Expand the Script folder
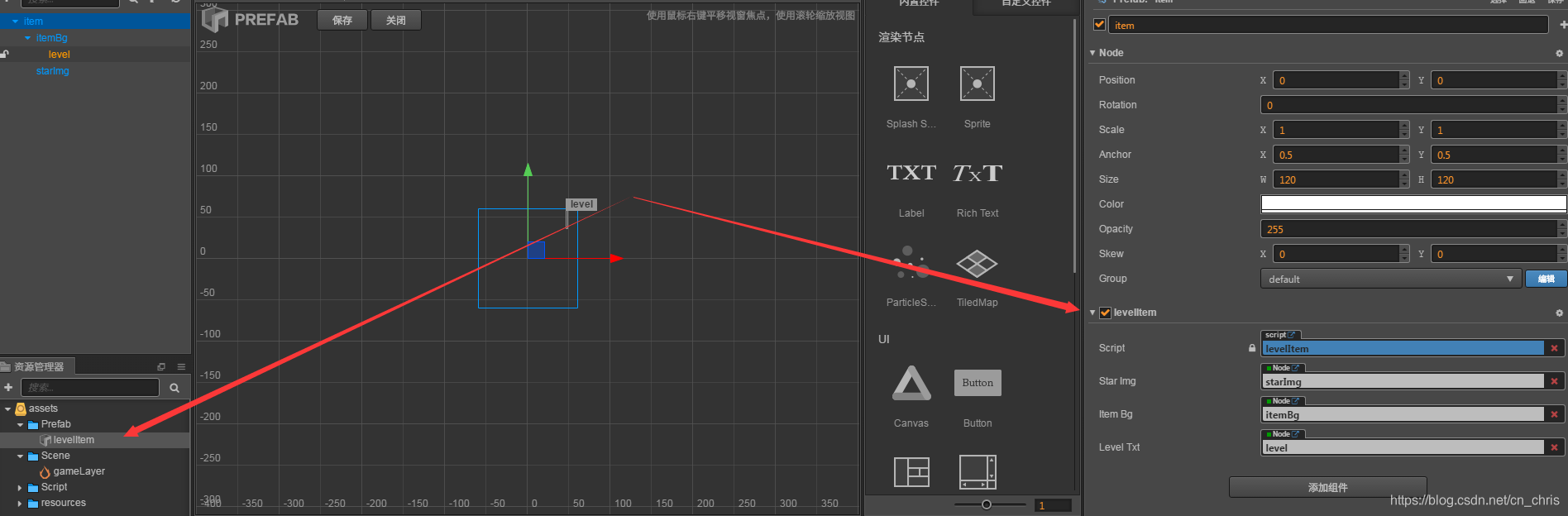This screenshot has width=1568, height=516. click(x=20, y=488)
